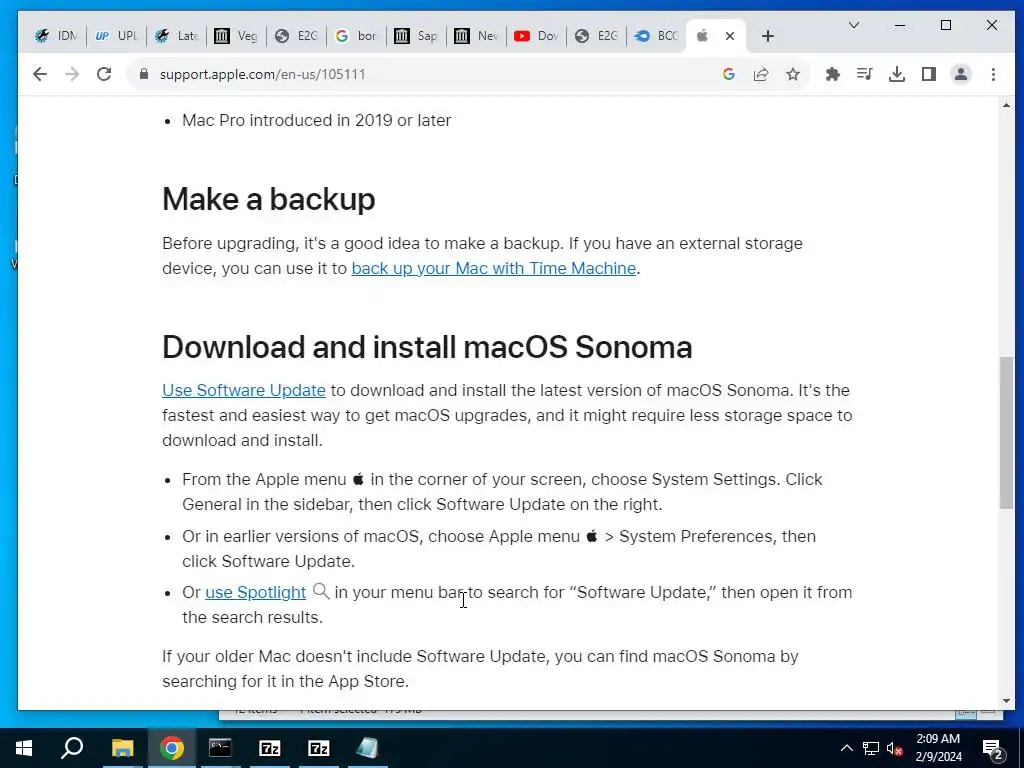Screen dimensions: 1024x768
Task: Open the first 7-Zip taskbar icon
Action: click(x=270, y=748)
